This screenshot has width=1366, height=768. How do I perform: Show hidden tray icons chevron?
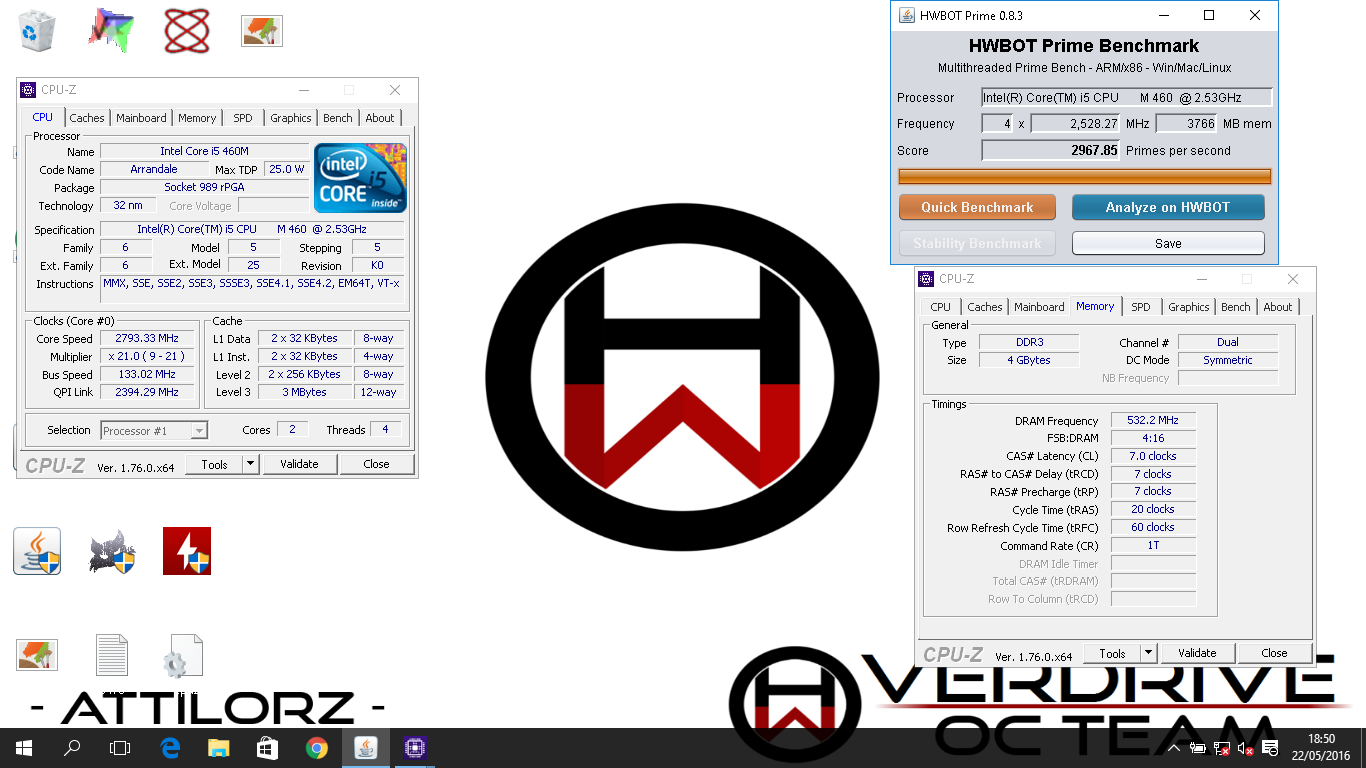[x=1176, y=748]
